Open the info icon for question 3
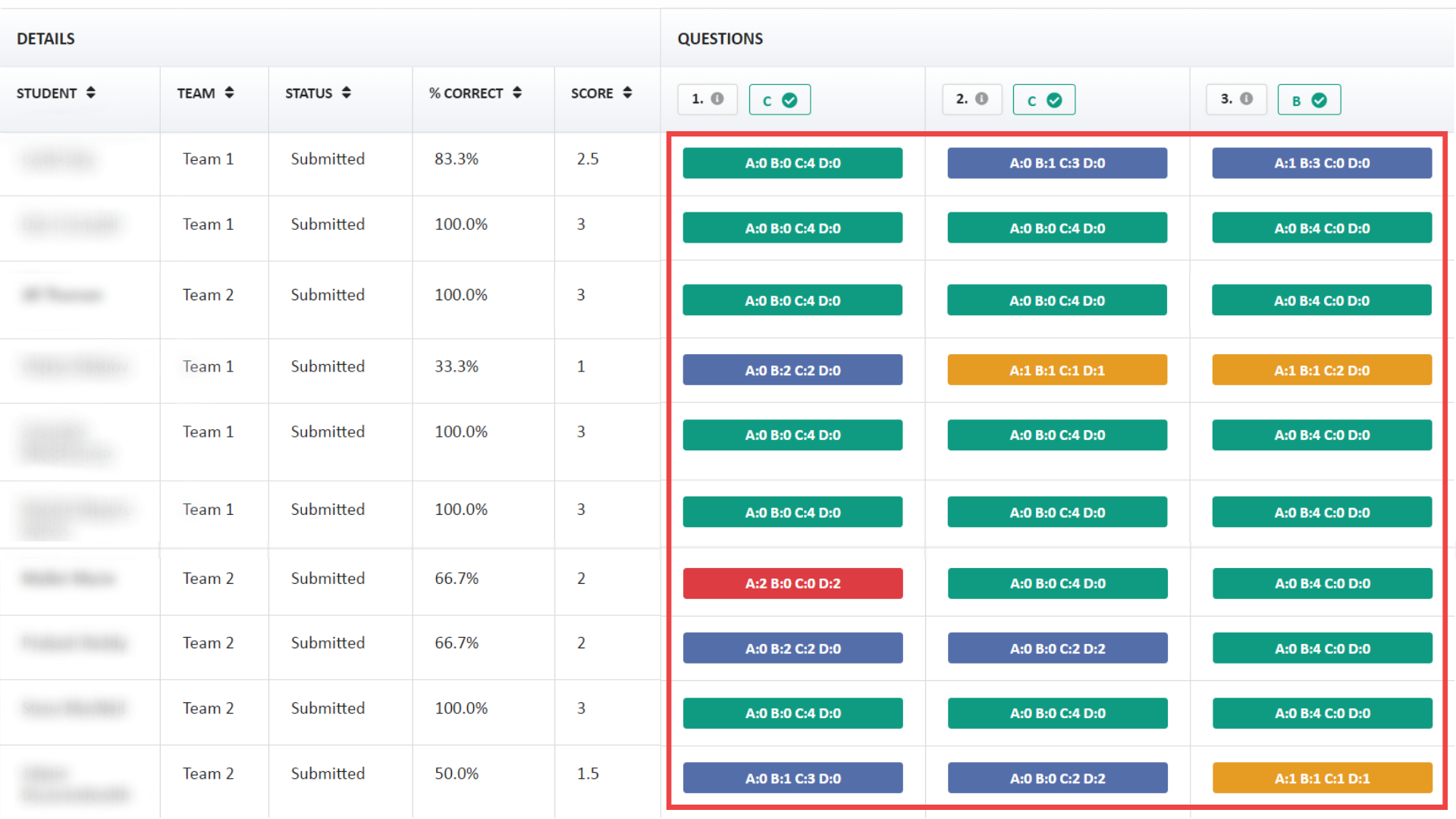The height and width of the screenshot is (819, 1456). coord(1248,99)
